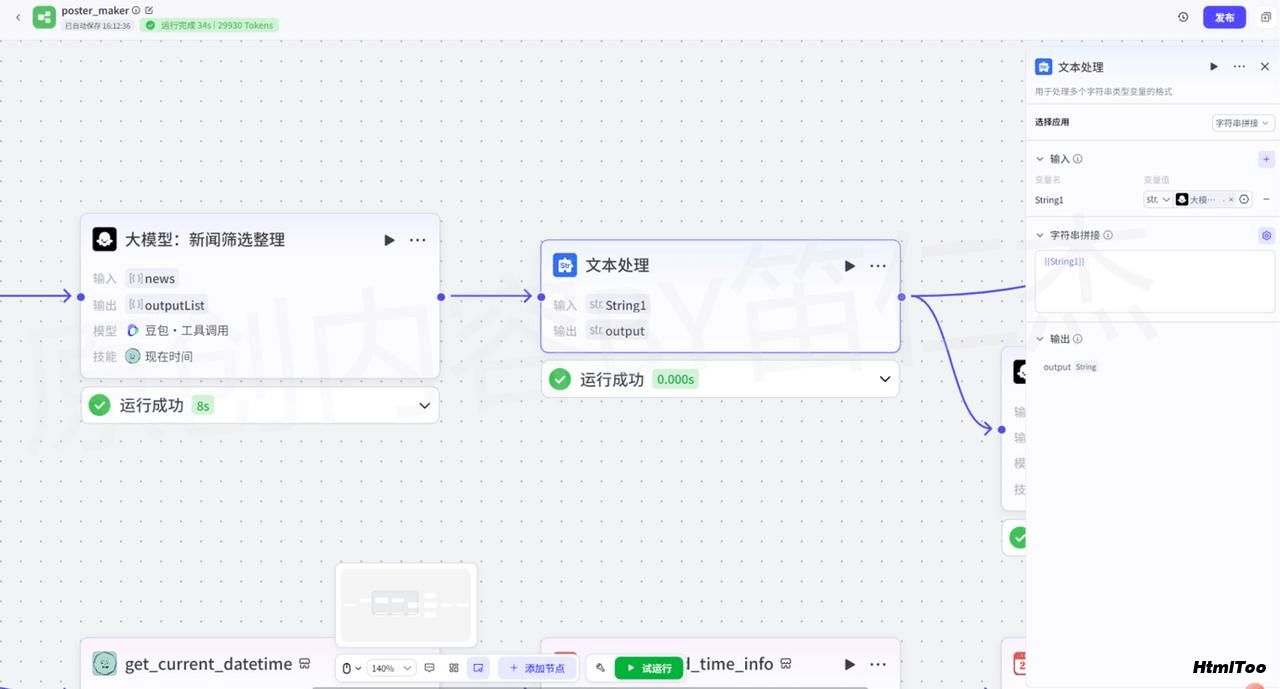Screen dimensions: 1280x689
Task: Go back using the top-left arrow
Action: pyautogui.click(x=17, y=17)
